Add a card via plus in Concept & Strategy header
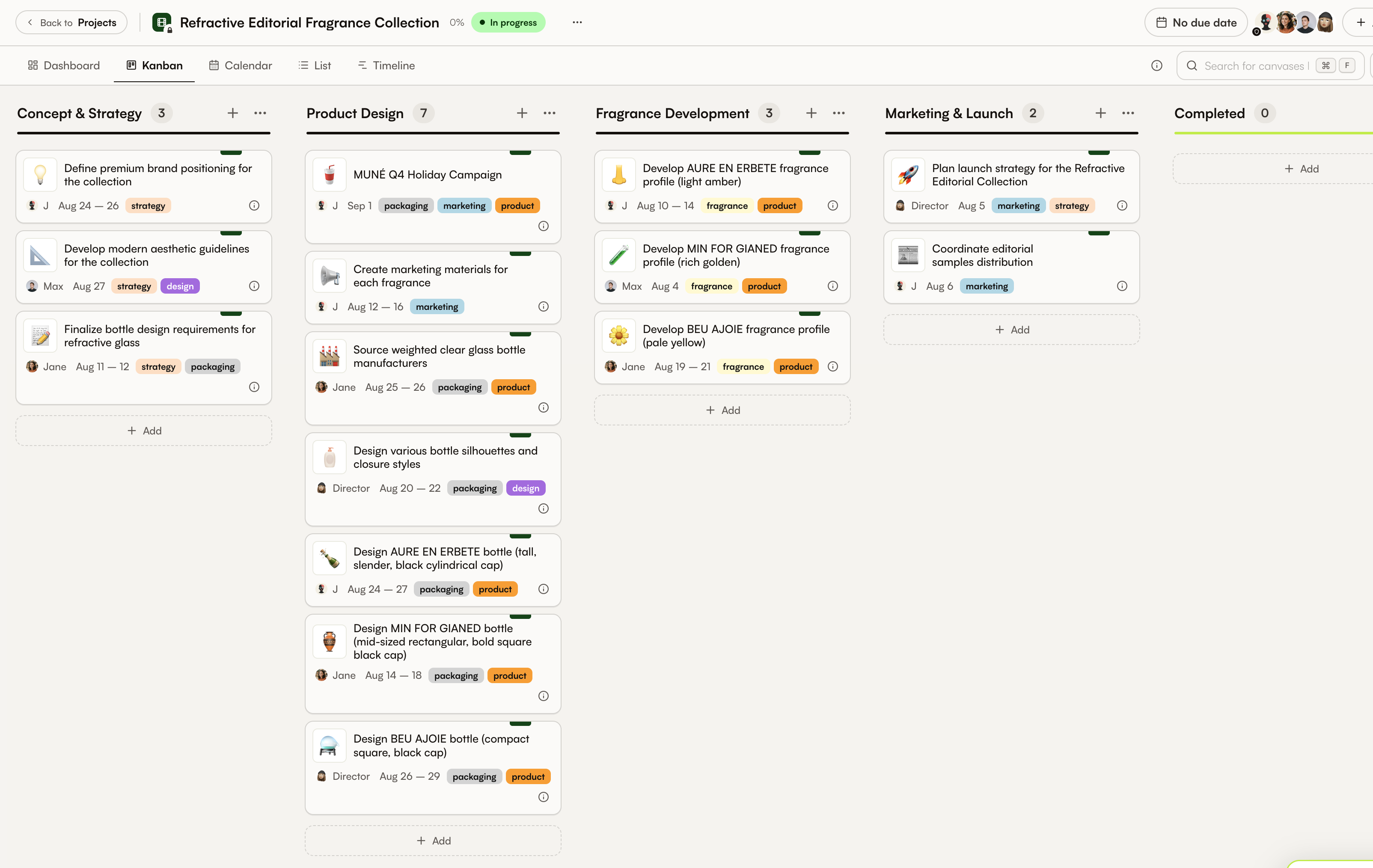The height and width of the screenshot is (868, 1373). tap(233, 113)
